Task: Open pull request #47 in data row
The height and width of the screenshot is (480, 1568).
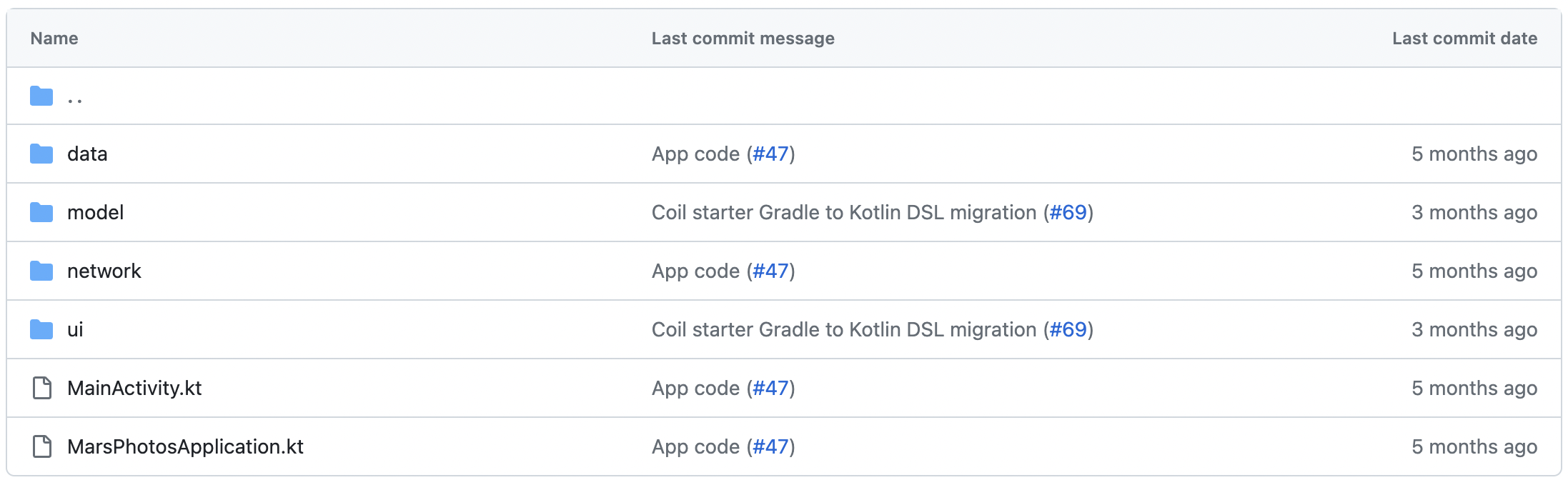Action: (770, 154)
